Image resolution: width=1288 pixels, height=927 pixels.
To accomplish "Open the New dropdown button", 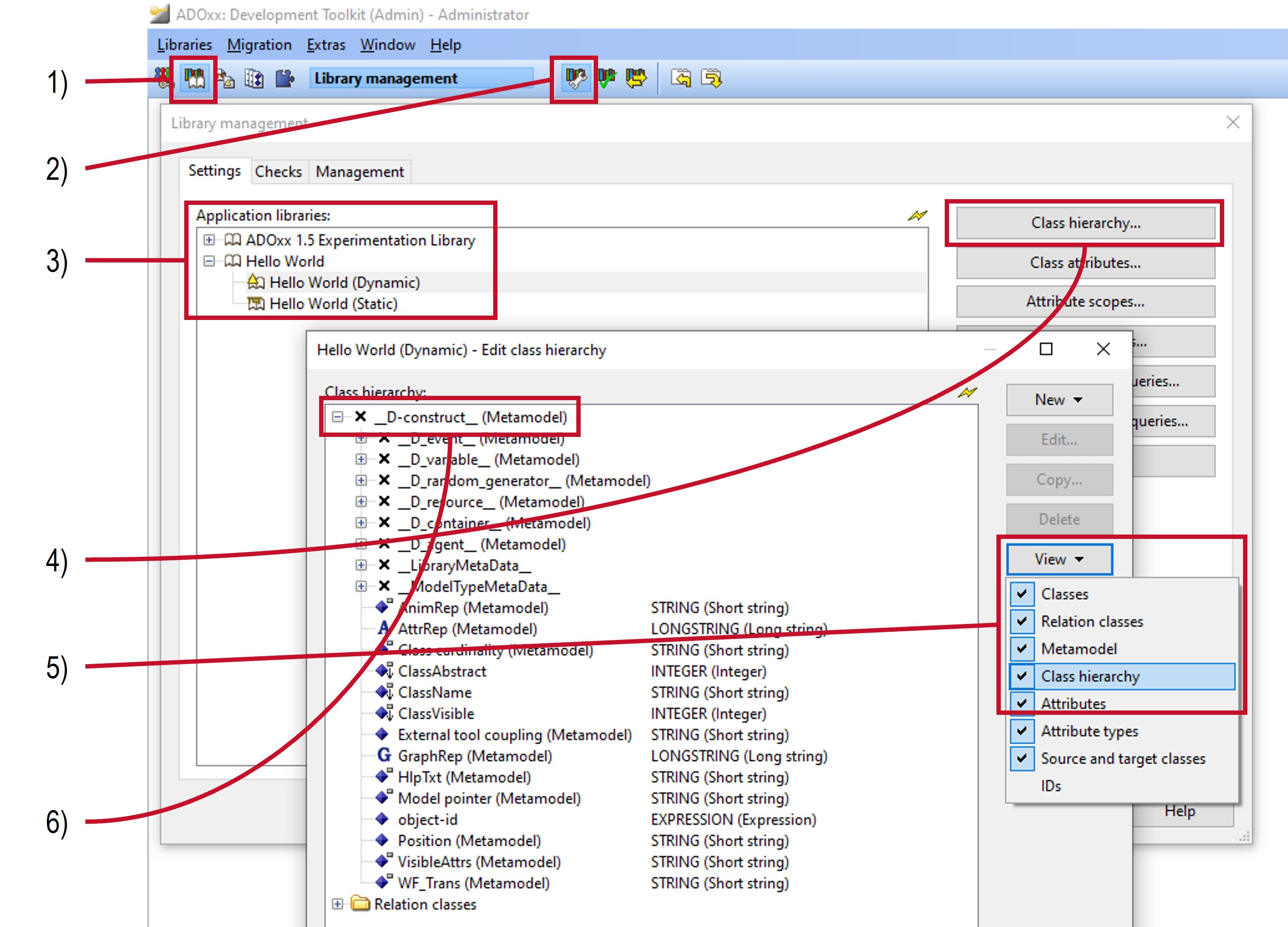I will point(1059,400).
